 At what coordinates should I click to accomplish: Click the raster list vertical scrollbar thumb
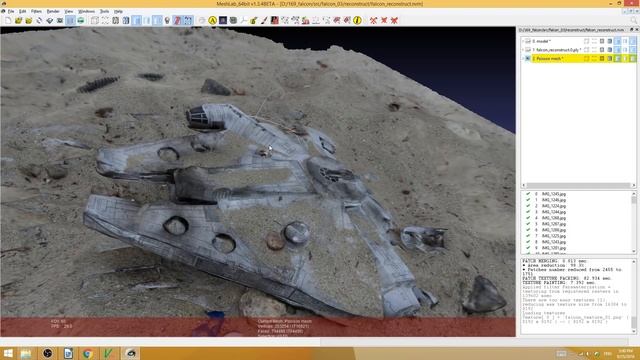coord(634,200)
